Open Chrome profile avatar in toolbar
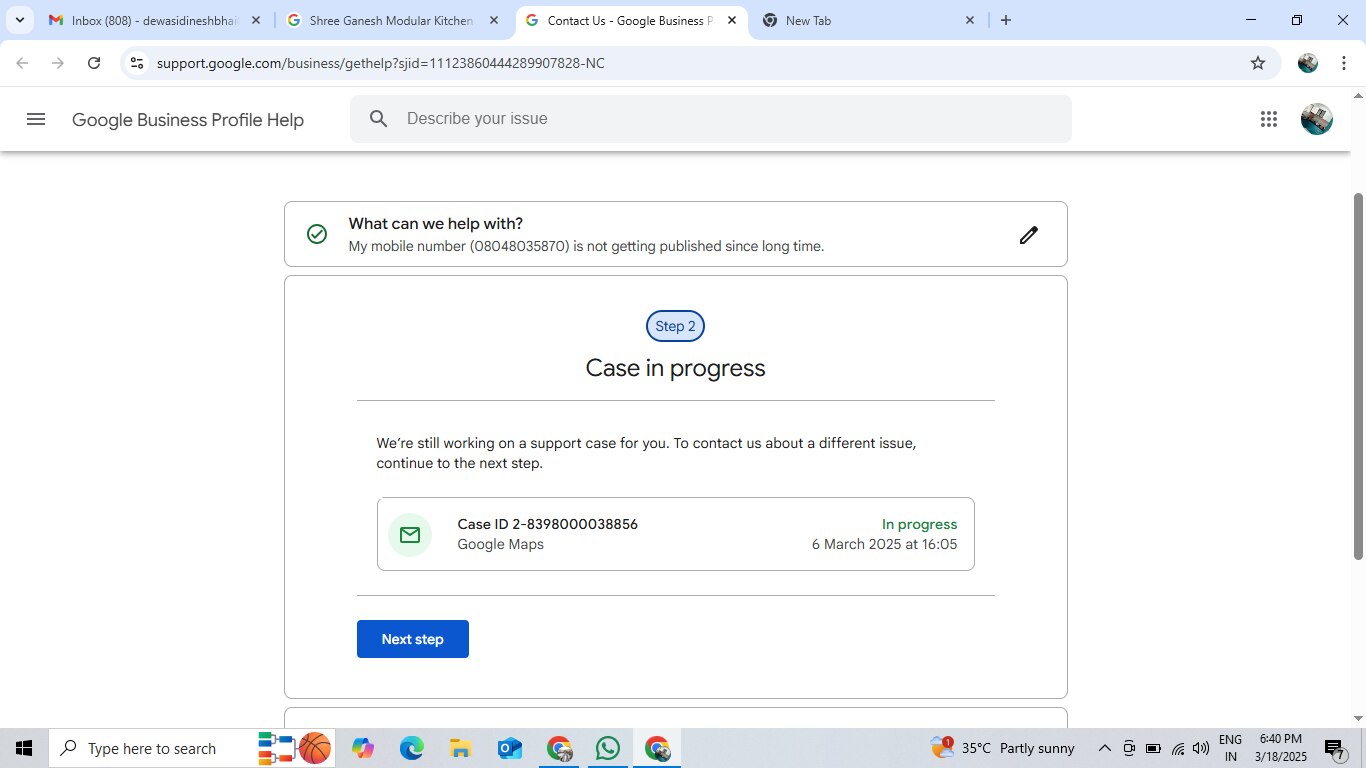The height and width of the screenshot is (768, 1366). (x=1308, y=63)
